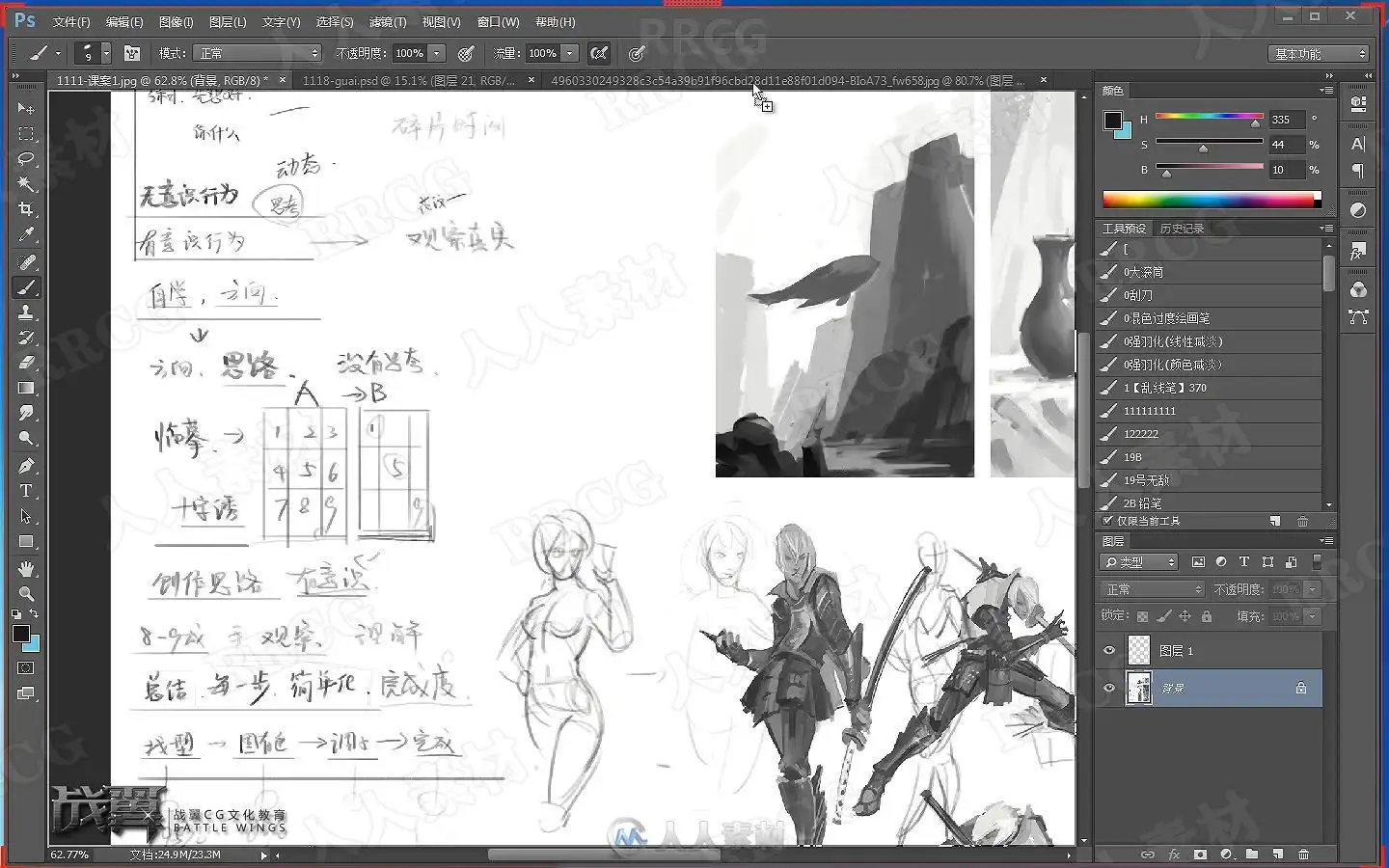Open Layers panel flyout menu
This screenshot has width=1389, height=868.
[x=1326, y=541]
